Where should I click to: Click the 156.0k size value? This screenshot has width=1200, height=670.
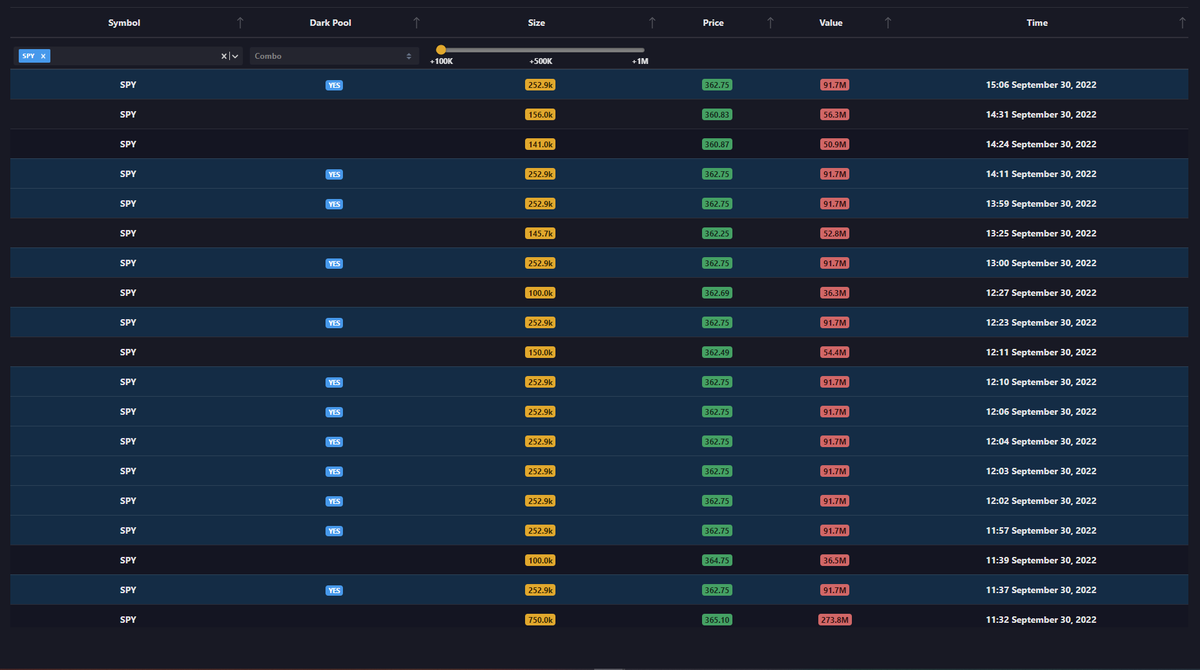click(540, 115)
